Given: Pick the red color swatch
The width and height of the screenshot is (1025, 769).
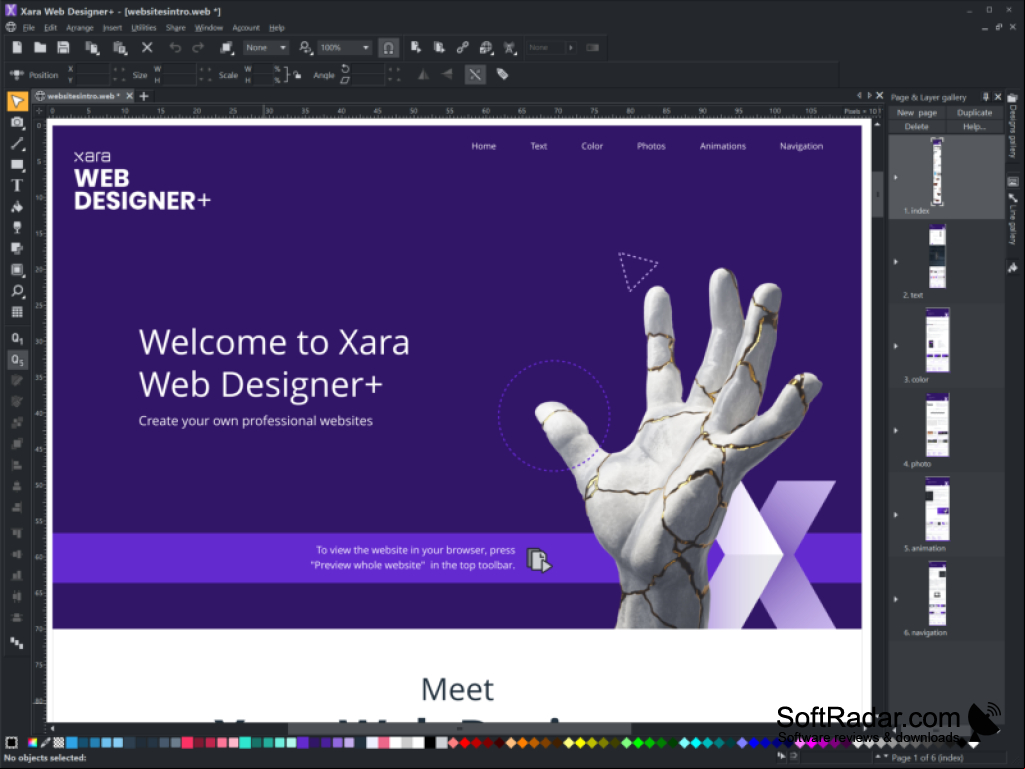Looking at the screenshot, I should [x=464, y=743].
